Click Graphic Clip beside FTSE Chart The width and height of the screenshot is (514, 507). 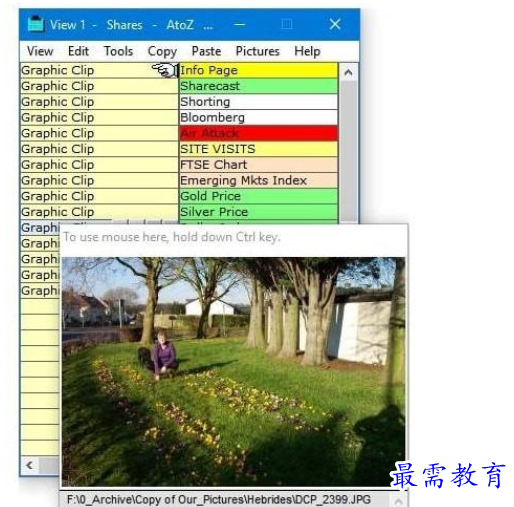pos(99,165)
